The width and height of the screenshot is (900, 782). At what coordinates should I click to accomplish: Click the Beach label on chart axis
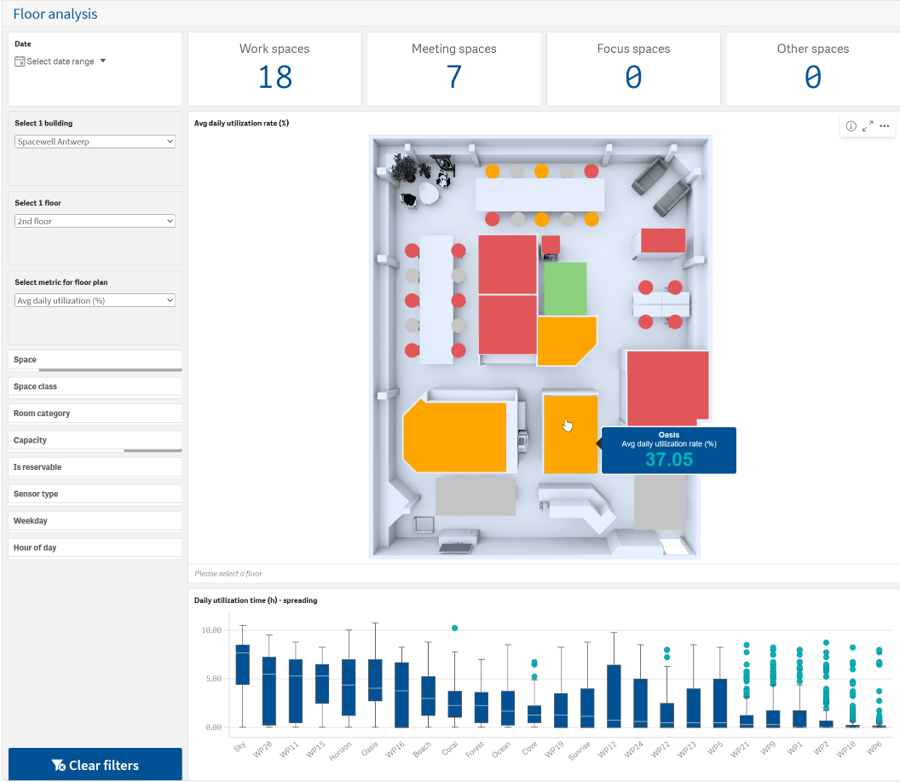(422, 749)
